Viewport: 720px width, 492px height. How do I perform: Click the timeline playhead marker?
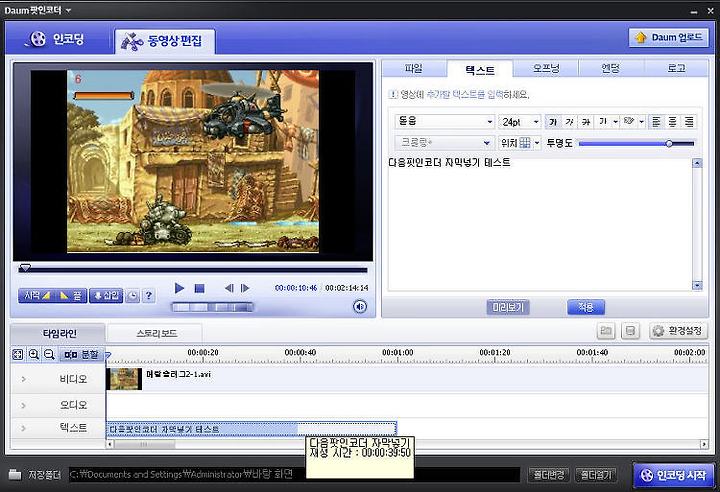[108, 355]
